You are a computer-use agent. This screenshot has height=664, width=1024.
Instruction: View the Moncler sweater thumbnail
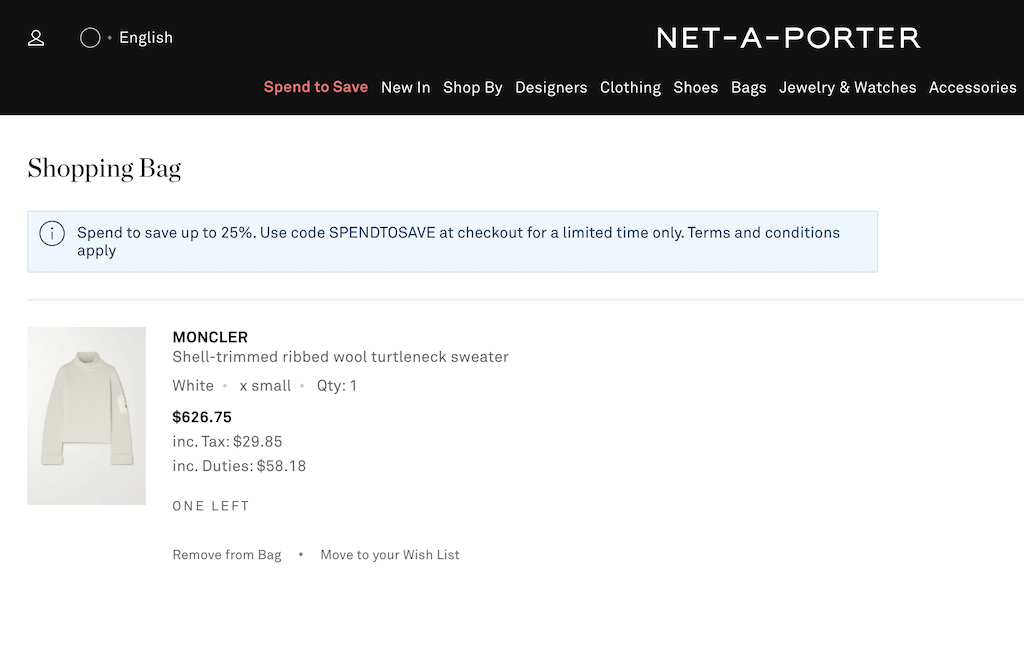pyautogui.click(x=86, y=416)
